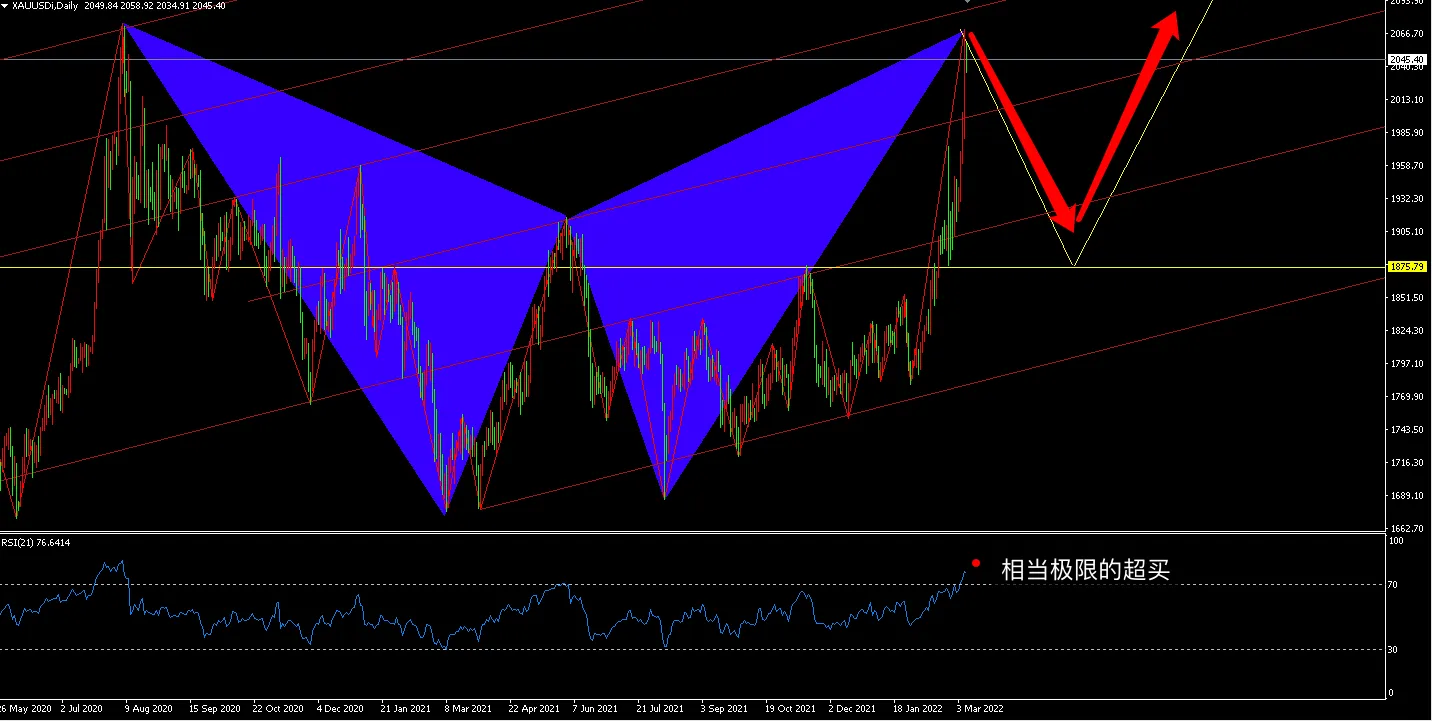
Task: Click the 2013.10 price scale value
Action: click(1406, 100)
